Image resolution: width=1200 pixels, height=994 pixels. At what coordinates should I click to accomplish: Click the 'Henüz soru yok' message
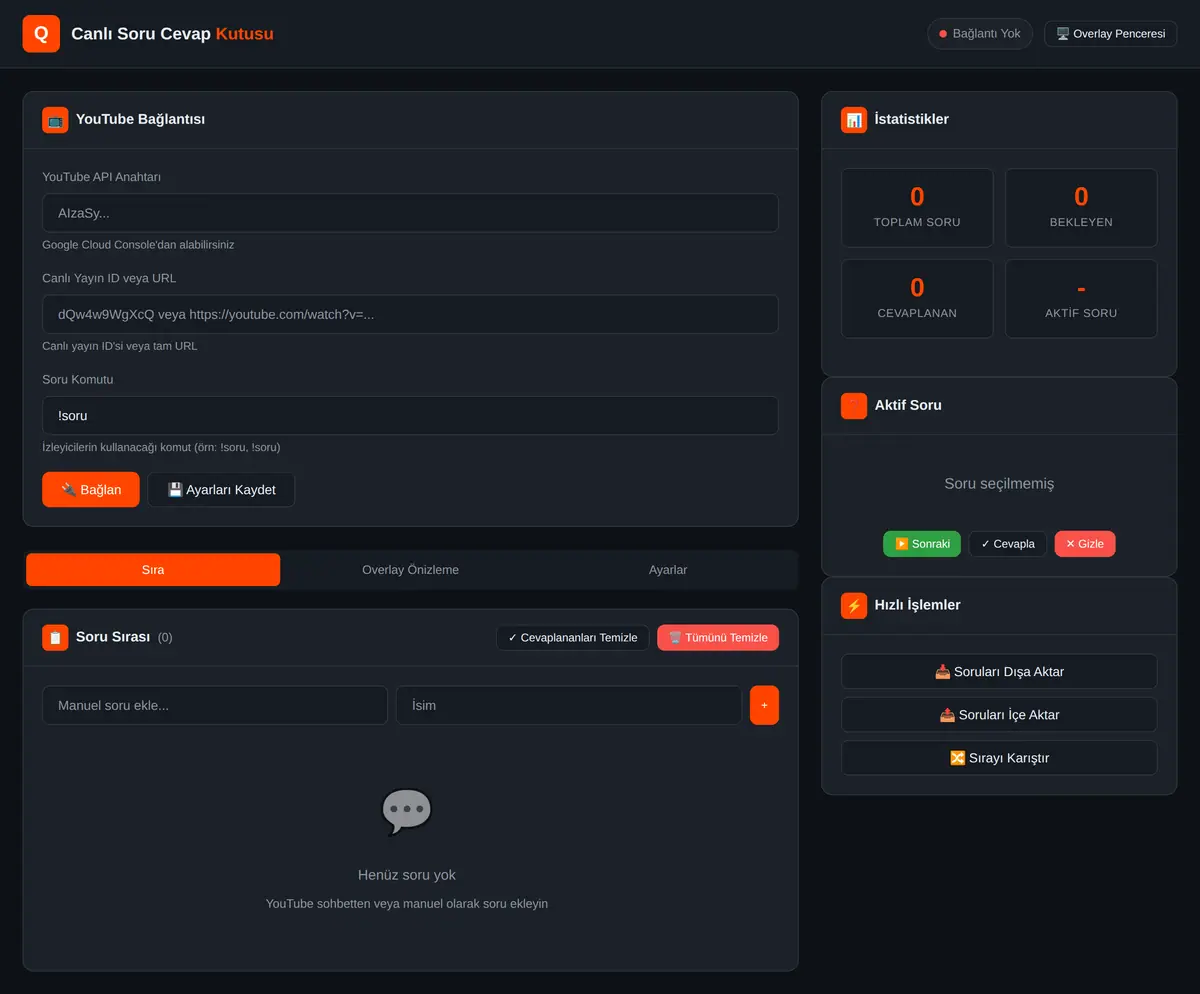coord(407,875)
